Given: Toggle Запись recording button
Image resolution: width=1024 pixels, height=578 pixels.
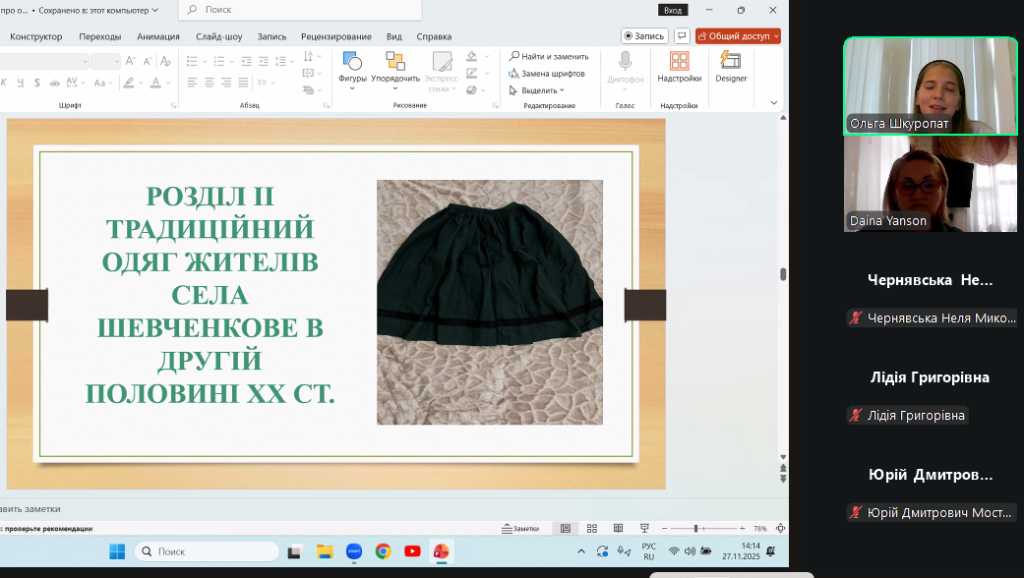Looking at the screenshot, I should (x=644, y=36).
